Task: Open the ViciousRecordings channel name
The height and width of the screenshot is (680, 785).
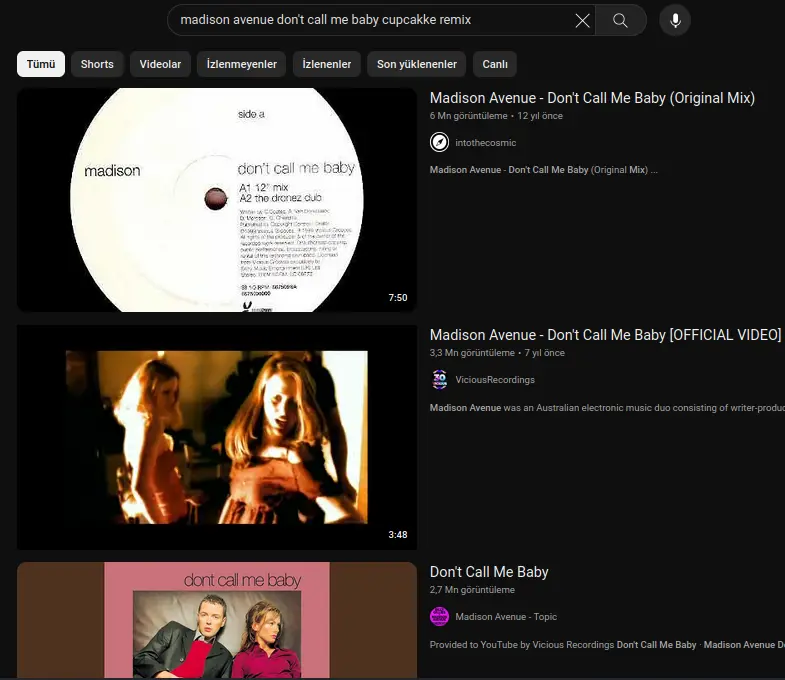Action: pyautogui.click(x=495, y=380)
